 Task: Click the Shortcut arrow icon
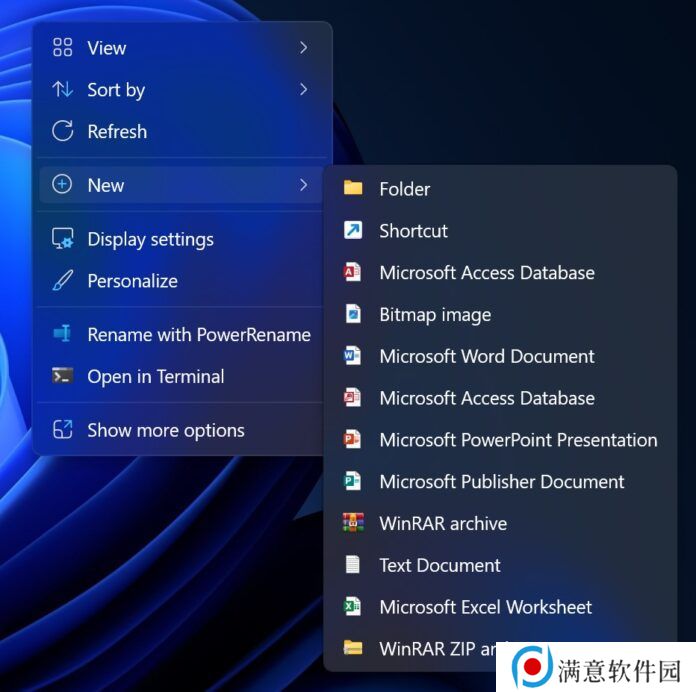click(353, 230)
